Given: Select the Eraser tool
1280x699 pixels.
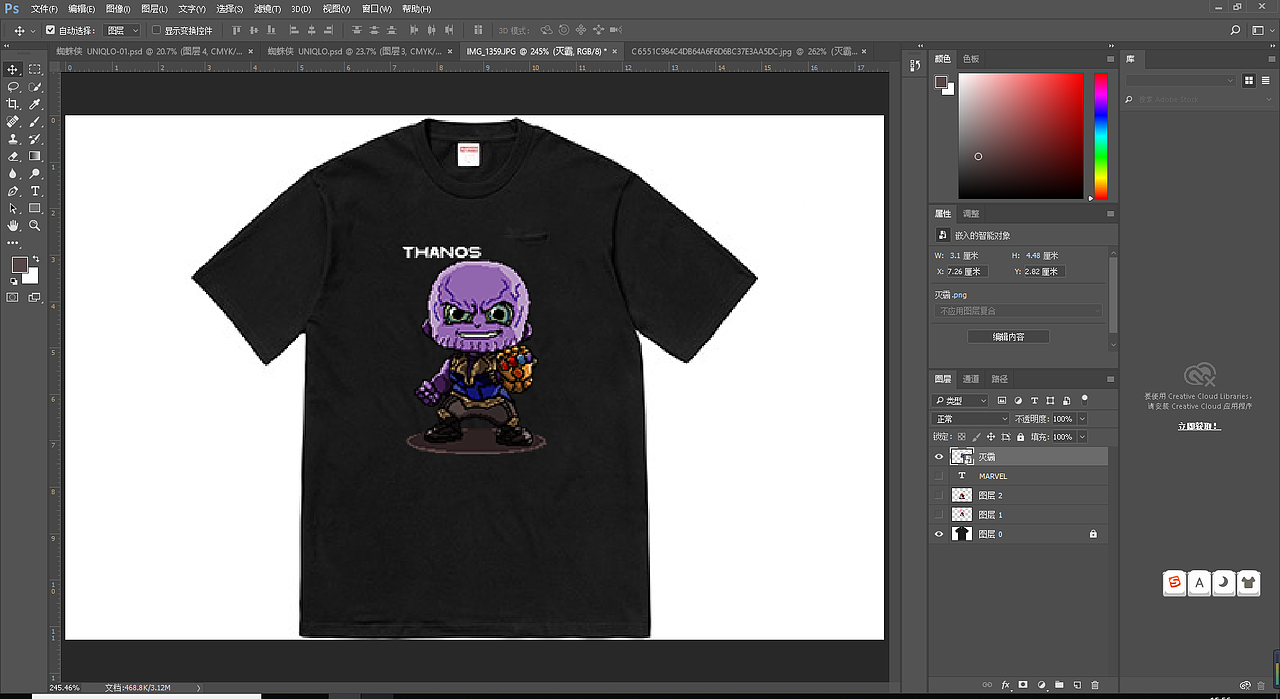Looking at the screenshot, I should [x=13, y=156].
